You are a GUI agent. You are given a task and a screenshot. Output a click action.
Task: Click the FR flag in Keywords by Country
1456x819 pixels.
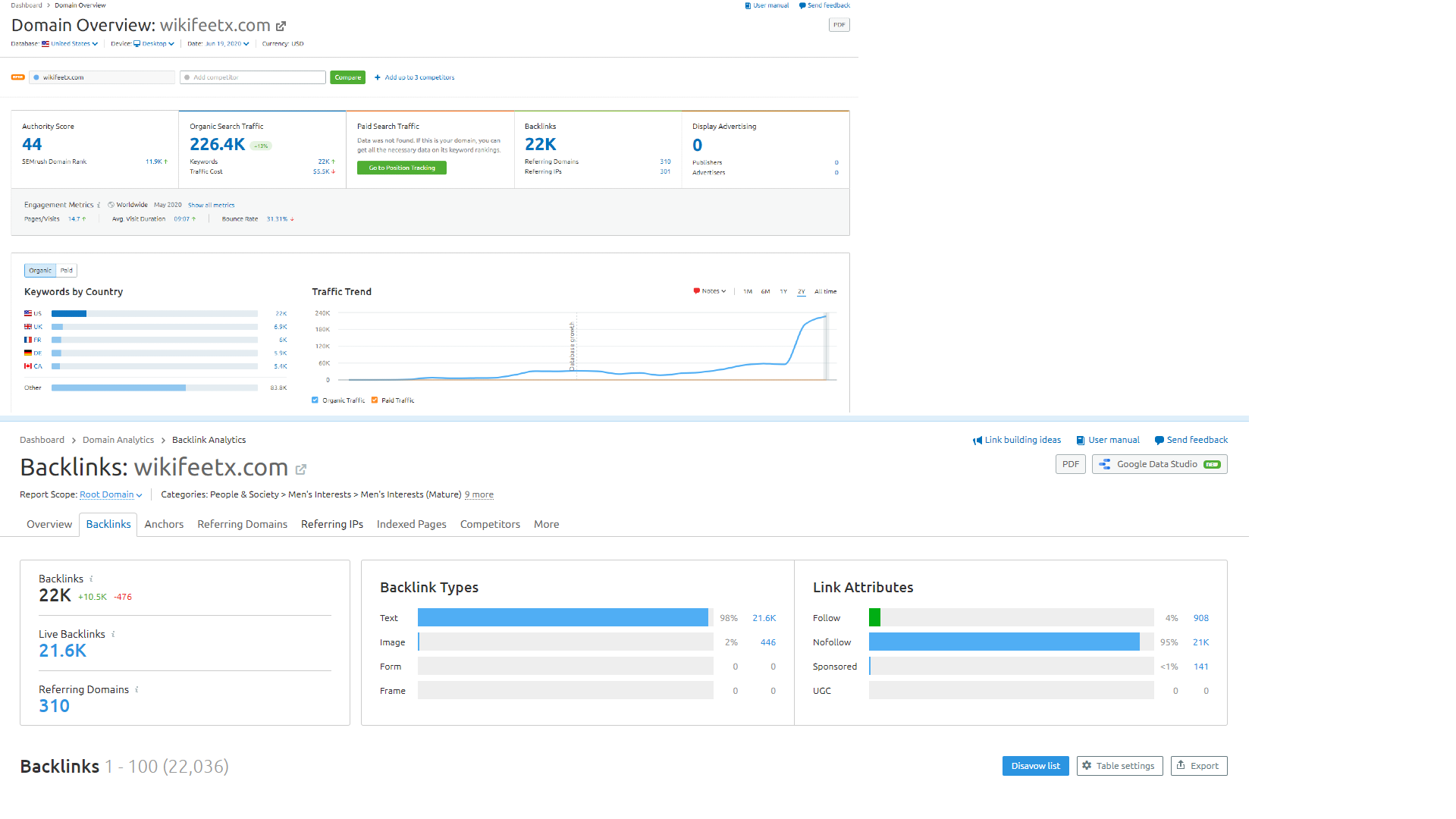28,340
